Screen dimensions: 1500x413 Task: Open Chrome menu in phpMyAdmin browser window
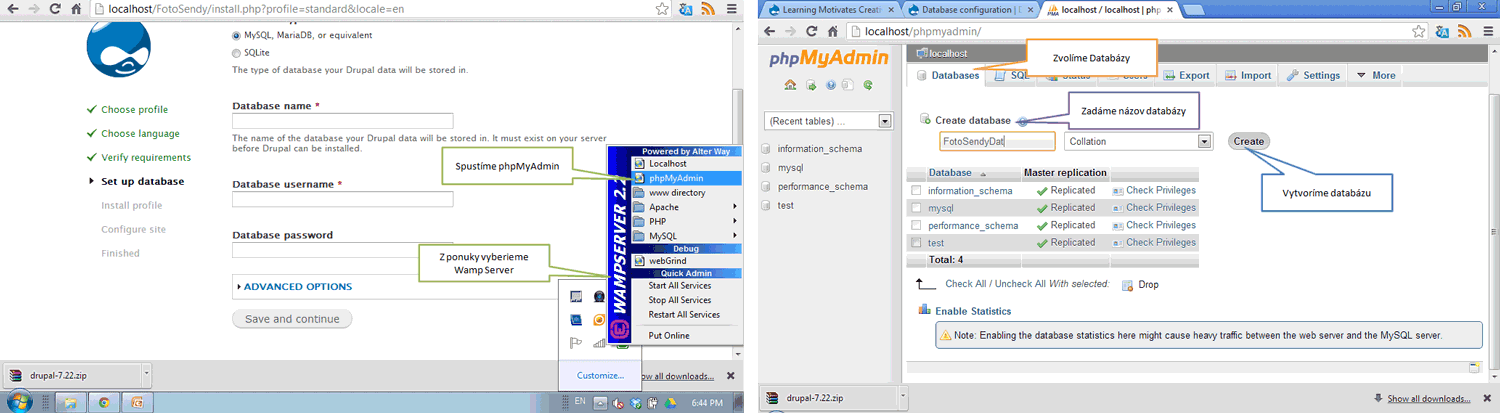1487,32
